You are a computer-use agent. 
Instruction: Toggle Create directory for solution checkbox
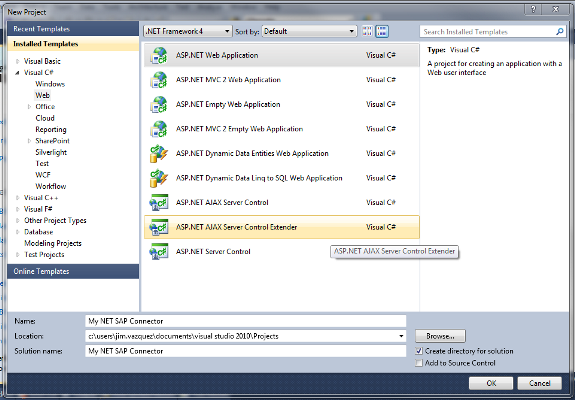point(419,351)
